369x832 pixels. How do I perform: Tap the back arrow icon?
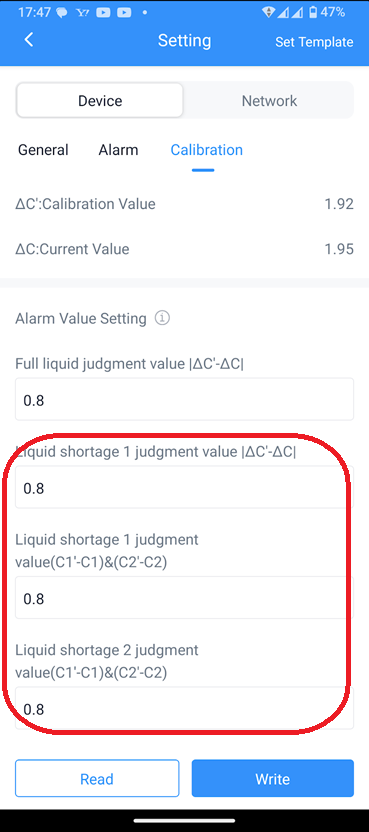29,40
